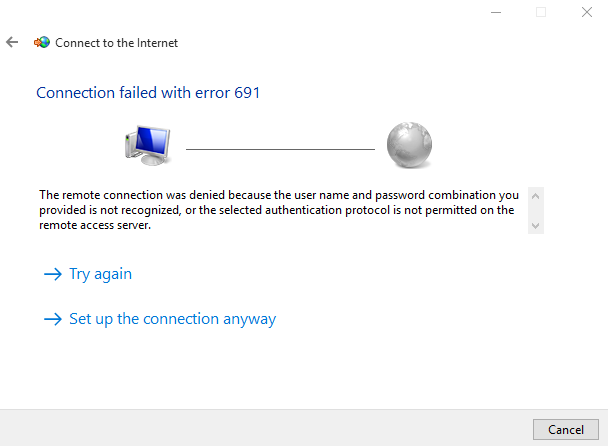Cancel the connection wizard
The width and height of the screenshot is (608, 446).
pyautogui.click(x=566, y=429)
